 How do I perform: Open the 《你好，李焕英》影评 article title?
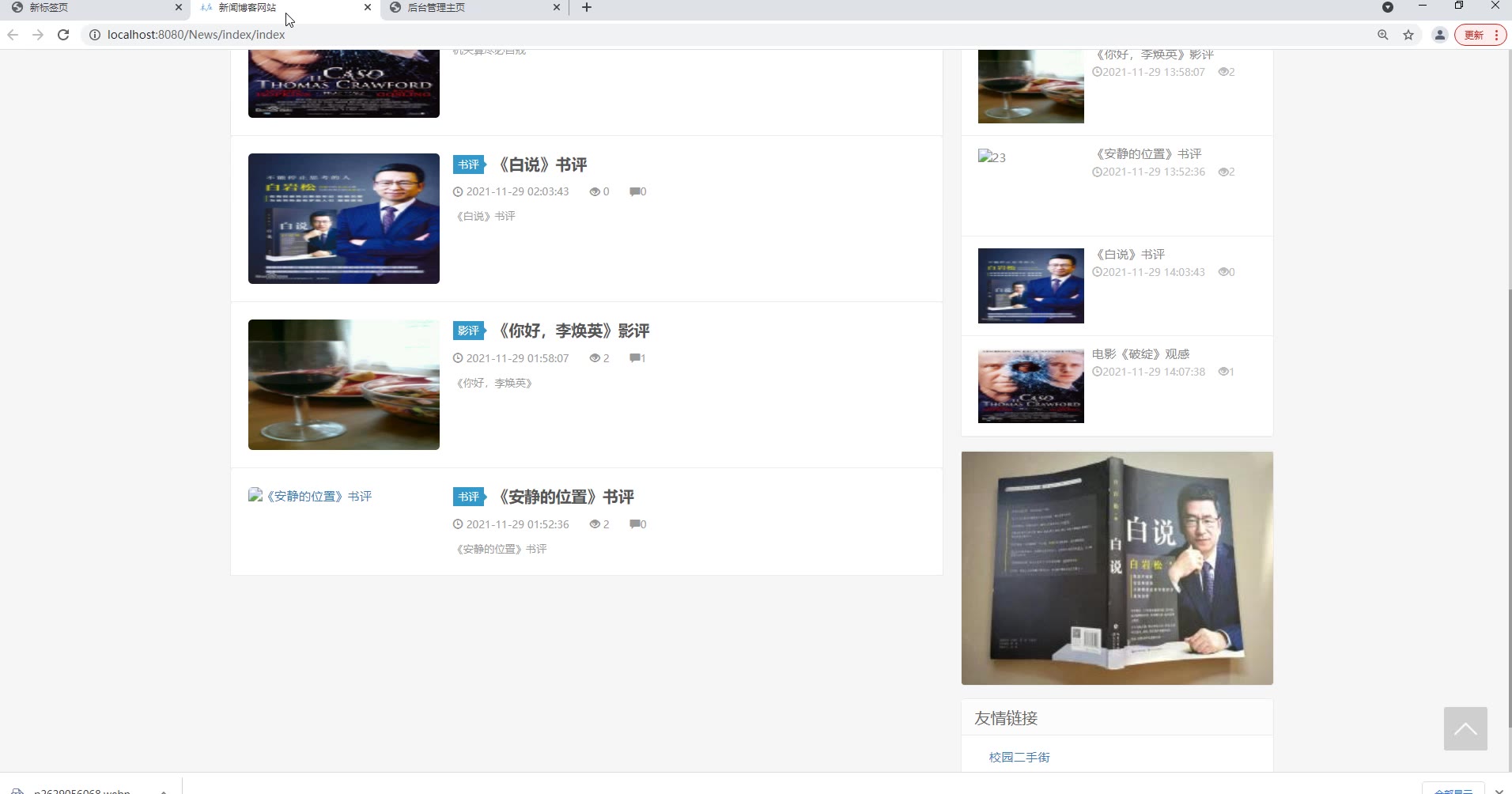573,331
